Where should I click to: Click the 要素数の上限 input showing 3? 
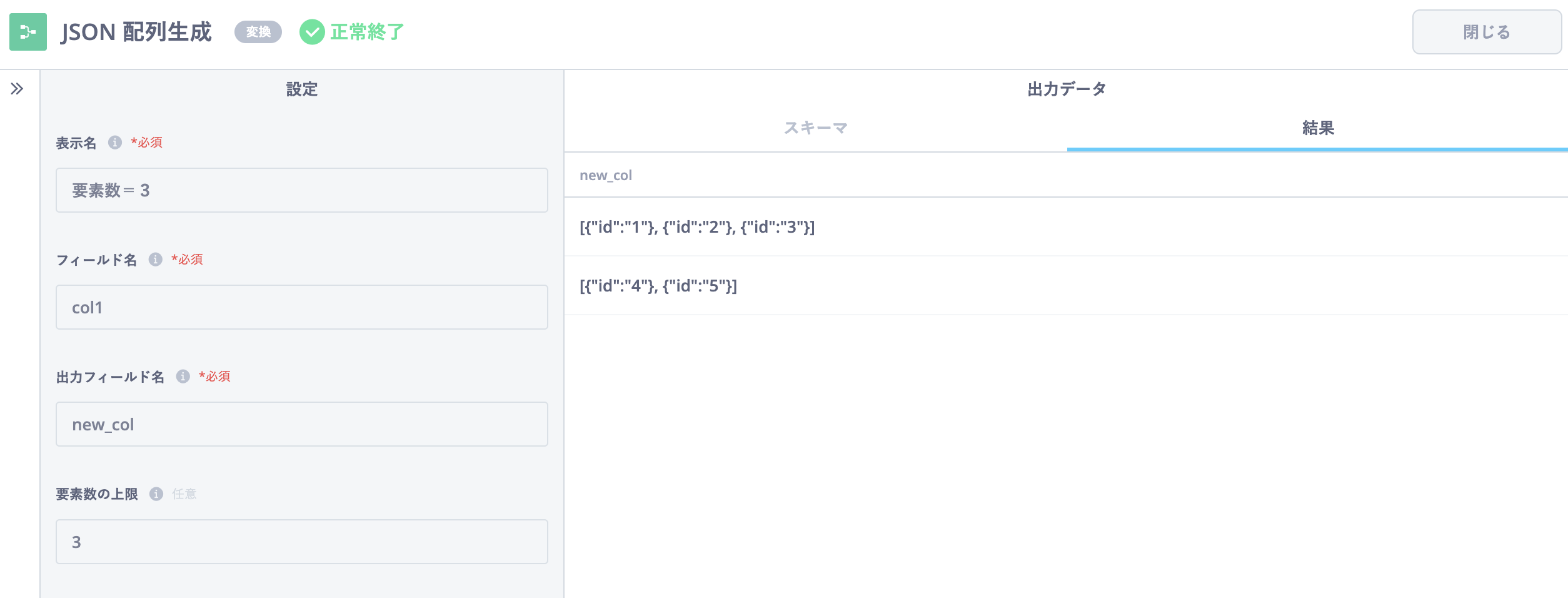point(301,542)
